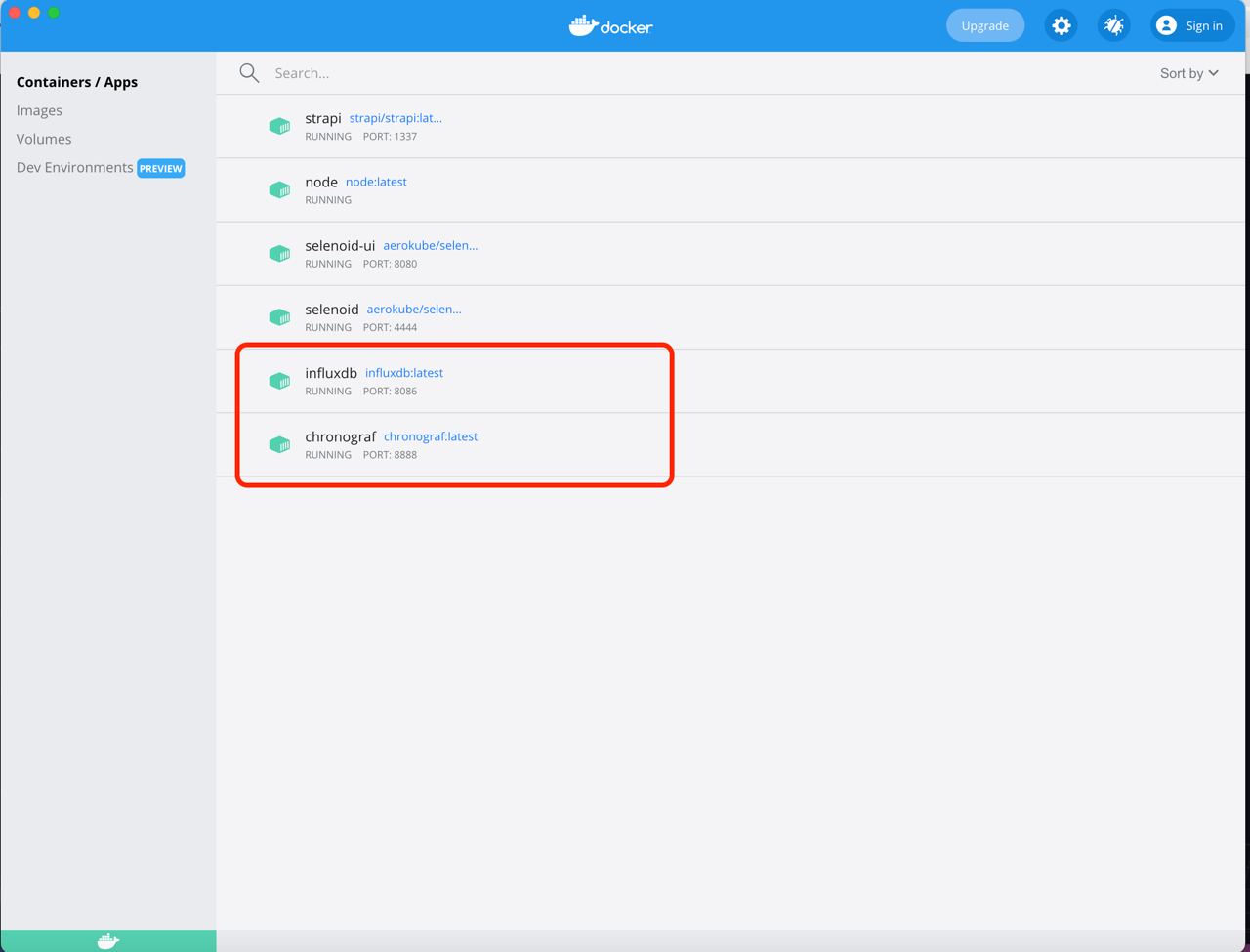
Task: Click the influxdb container icon
Action: coord(280,380)
